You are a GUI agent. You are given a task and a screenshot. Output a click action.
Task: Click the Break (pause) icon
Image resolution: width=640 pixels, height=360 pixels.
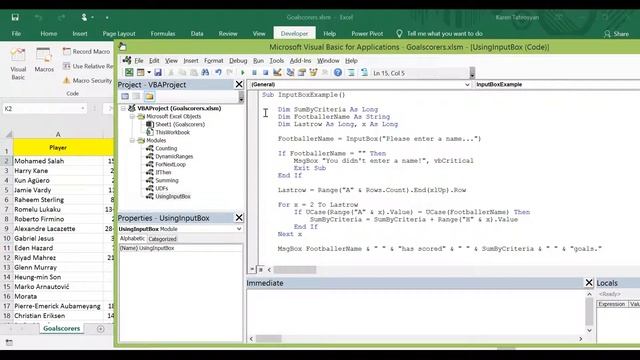pyautogui.click(x=254, y=73)
